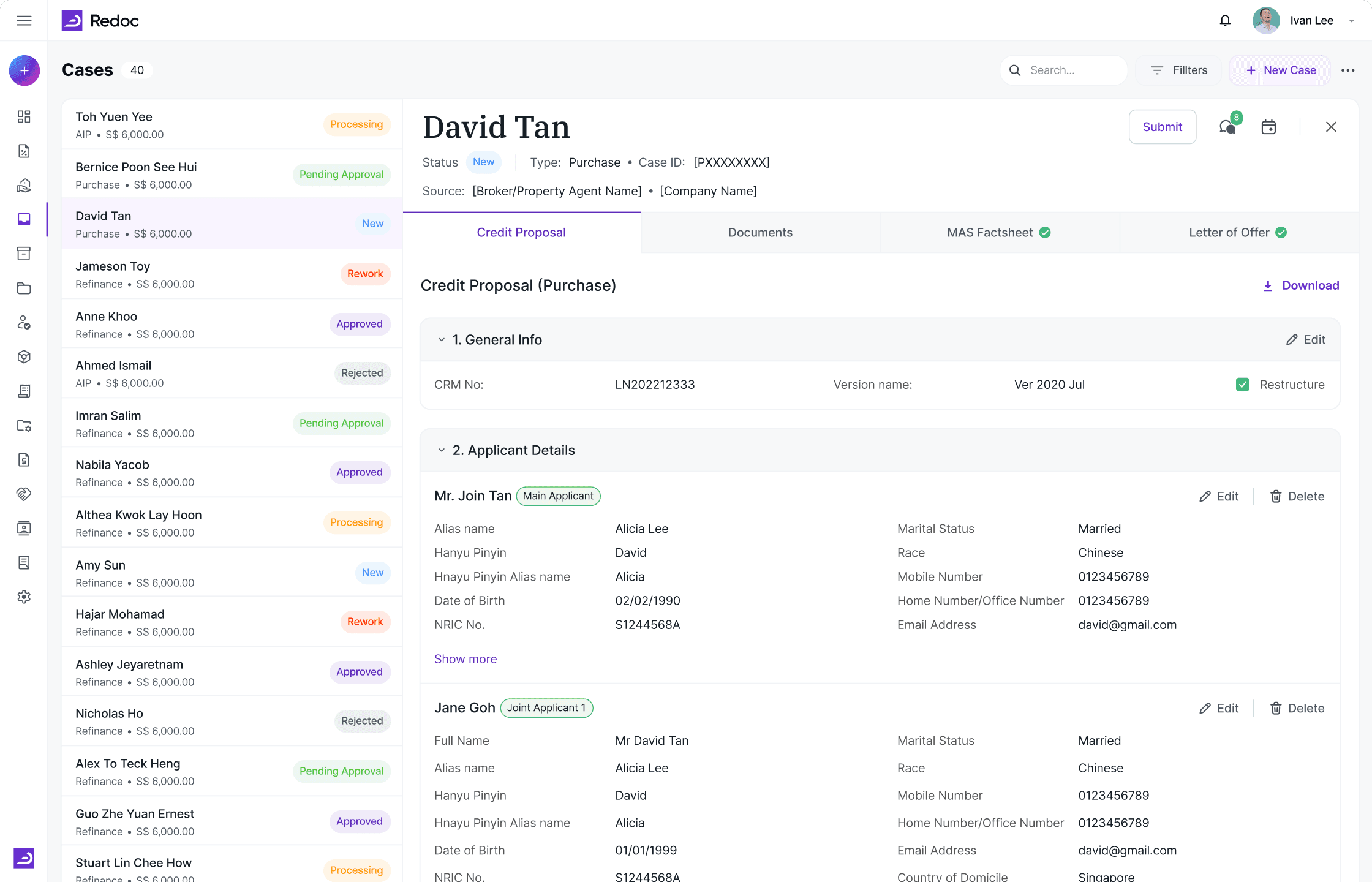Click Show more under Mr. Join Tan

pos(465,658)
